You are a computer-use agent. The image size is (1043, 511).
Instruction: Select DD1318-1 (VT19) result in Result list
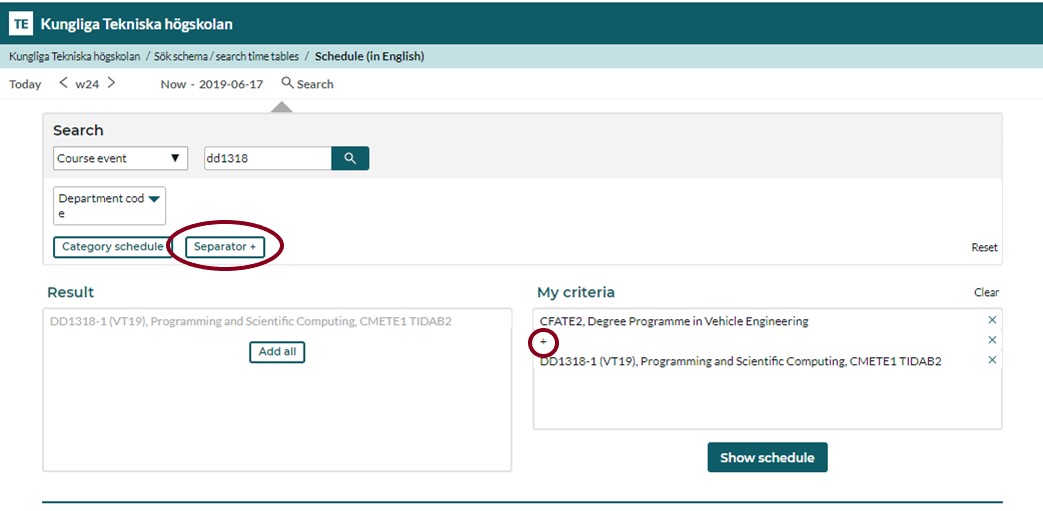(251, 321)
